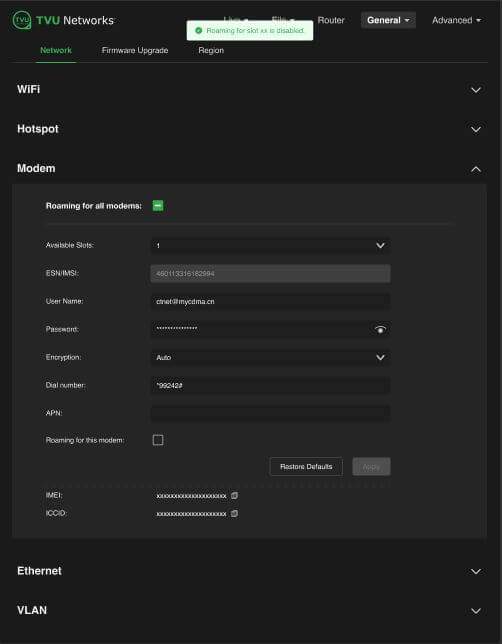502x644 pixels.
Task: Click the Ethernet section heading
Action: pos(39,571)
